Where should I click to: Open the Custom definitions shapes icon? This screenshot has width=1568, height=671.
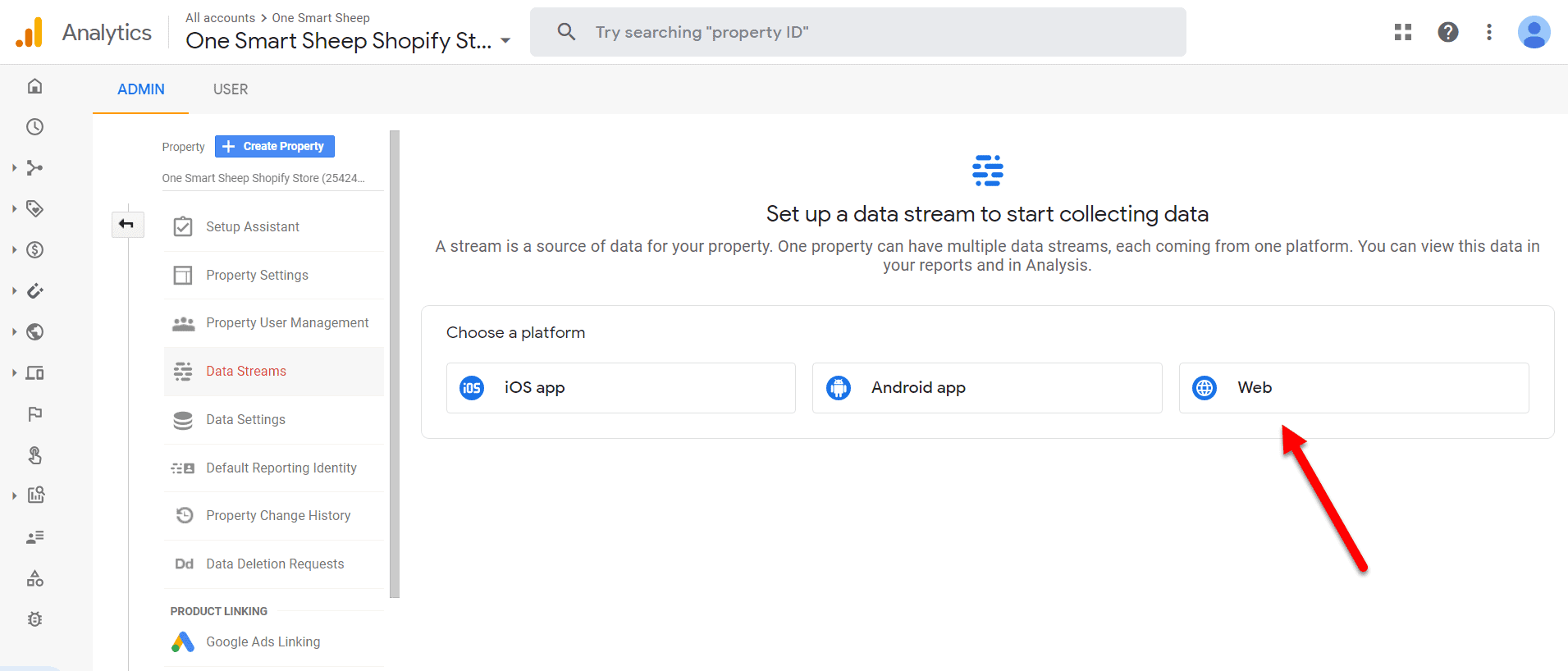coord(34,578)
